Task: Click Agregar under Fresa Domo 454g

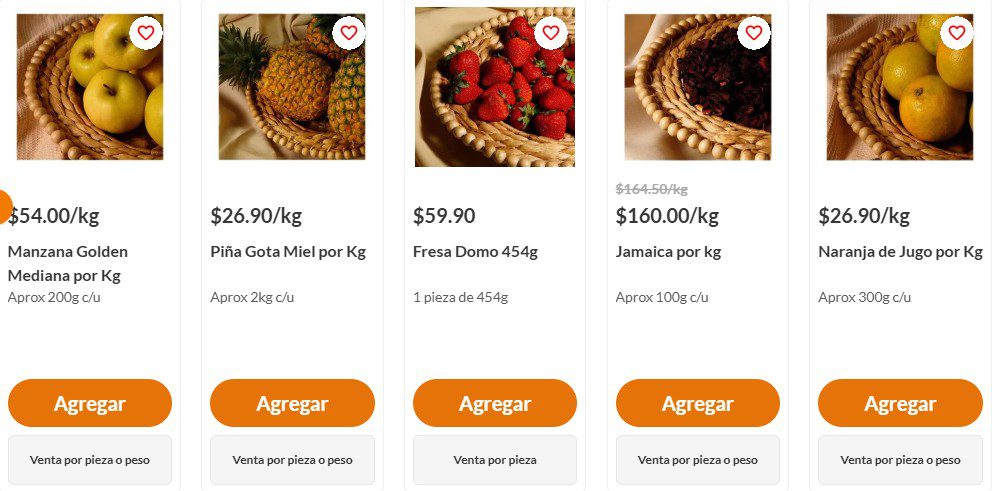Action: point(495,403)
